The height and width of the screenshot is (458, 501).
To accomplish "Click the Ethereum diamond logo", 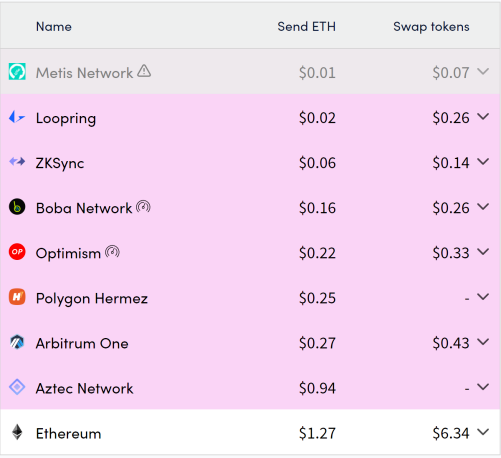I will [17, 432].
